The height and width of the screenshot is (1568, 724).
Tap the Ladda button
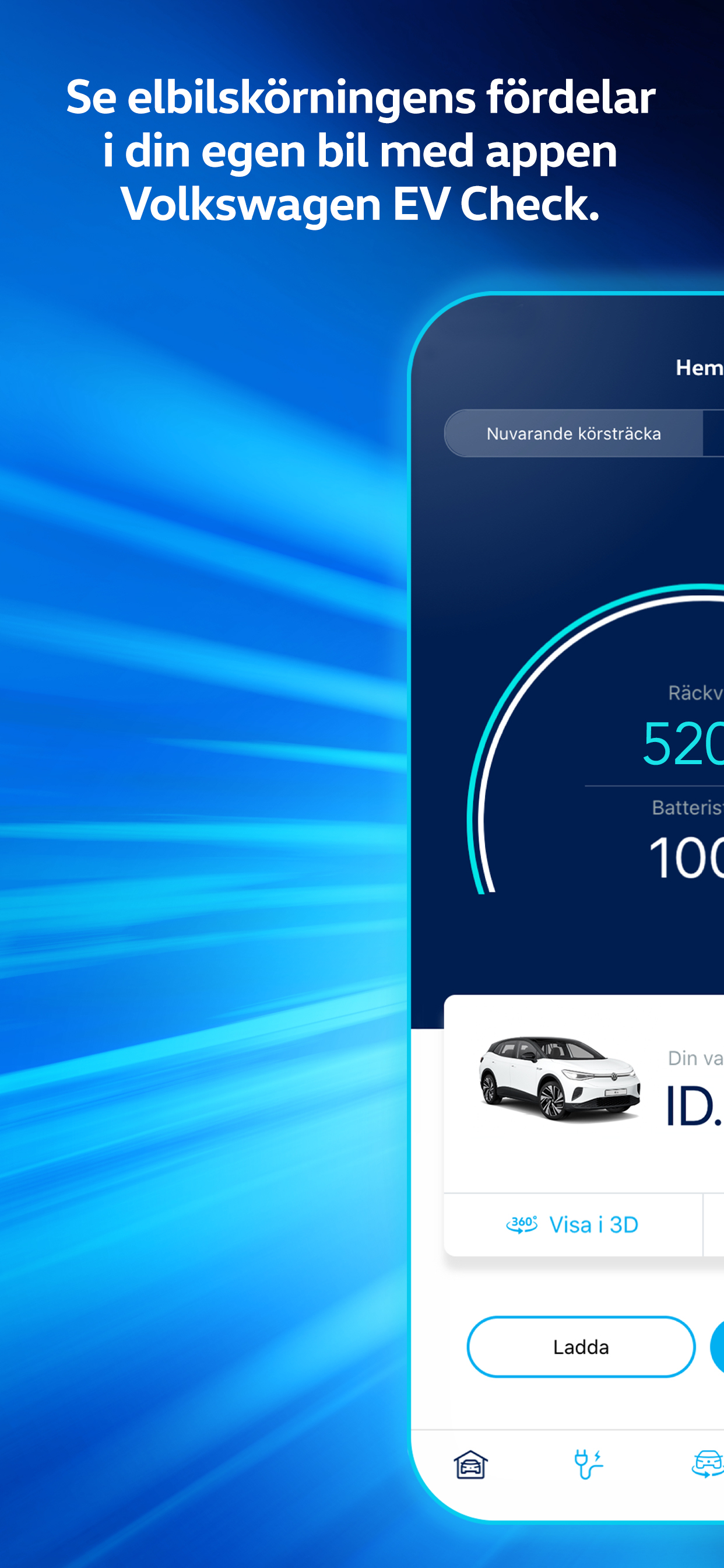click(581, 1346)
